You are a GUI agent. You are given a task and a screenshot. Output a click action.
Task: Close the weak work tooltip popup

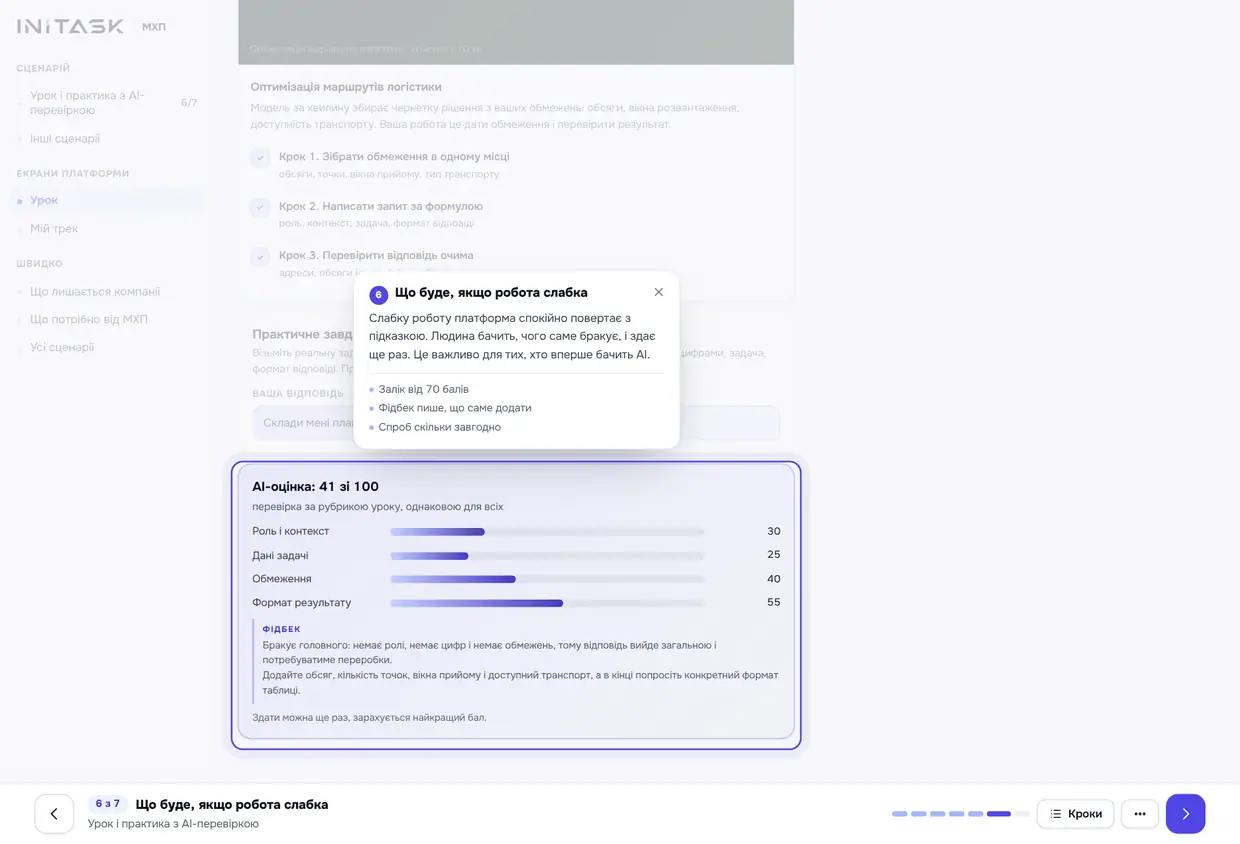pyautogui.click(x=658, y=292)
